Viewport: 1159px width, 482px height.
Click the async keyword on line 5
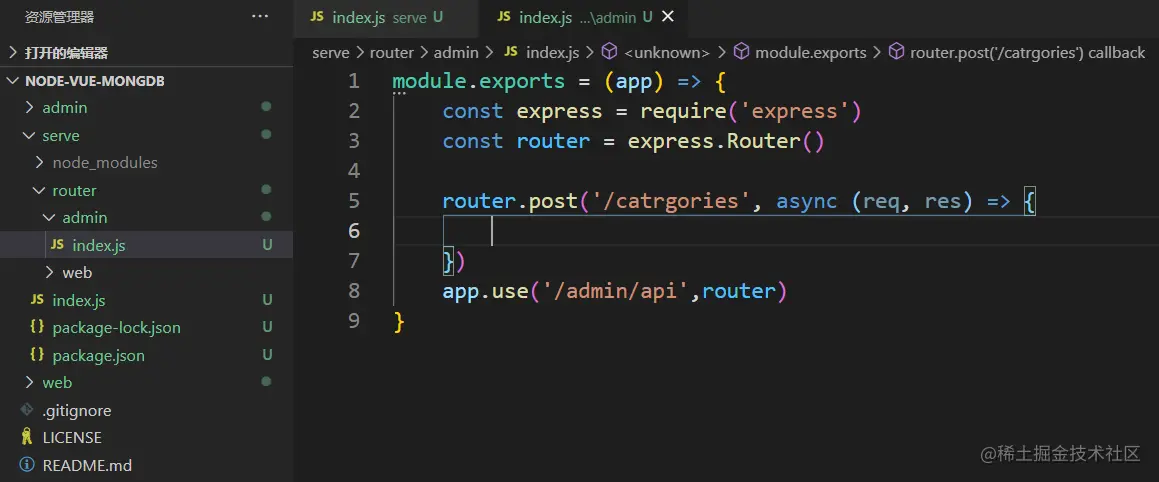click(806, 201)
